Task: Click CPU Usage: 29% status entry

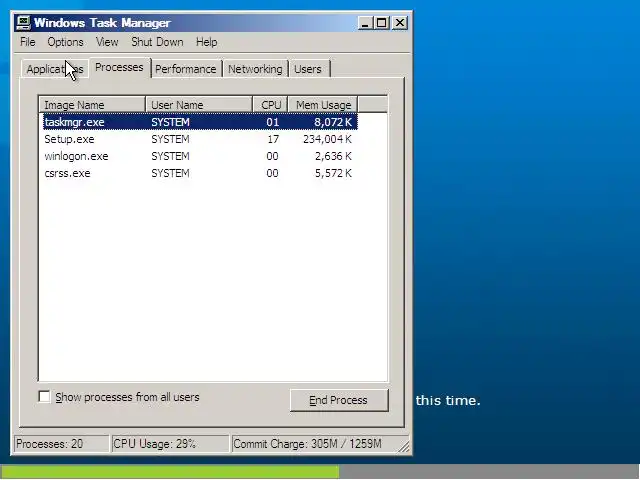Action: click(170, 444)
